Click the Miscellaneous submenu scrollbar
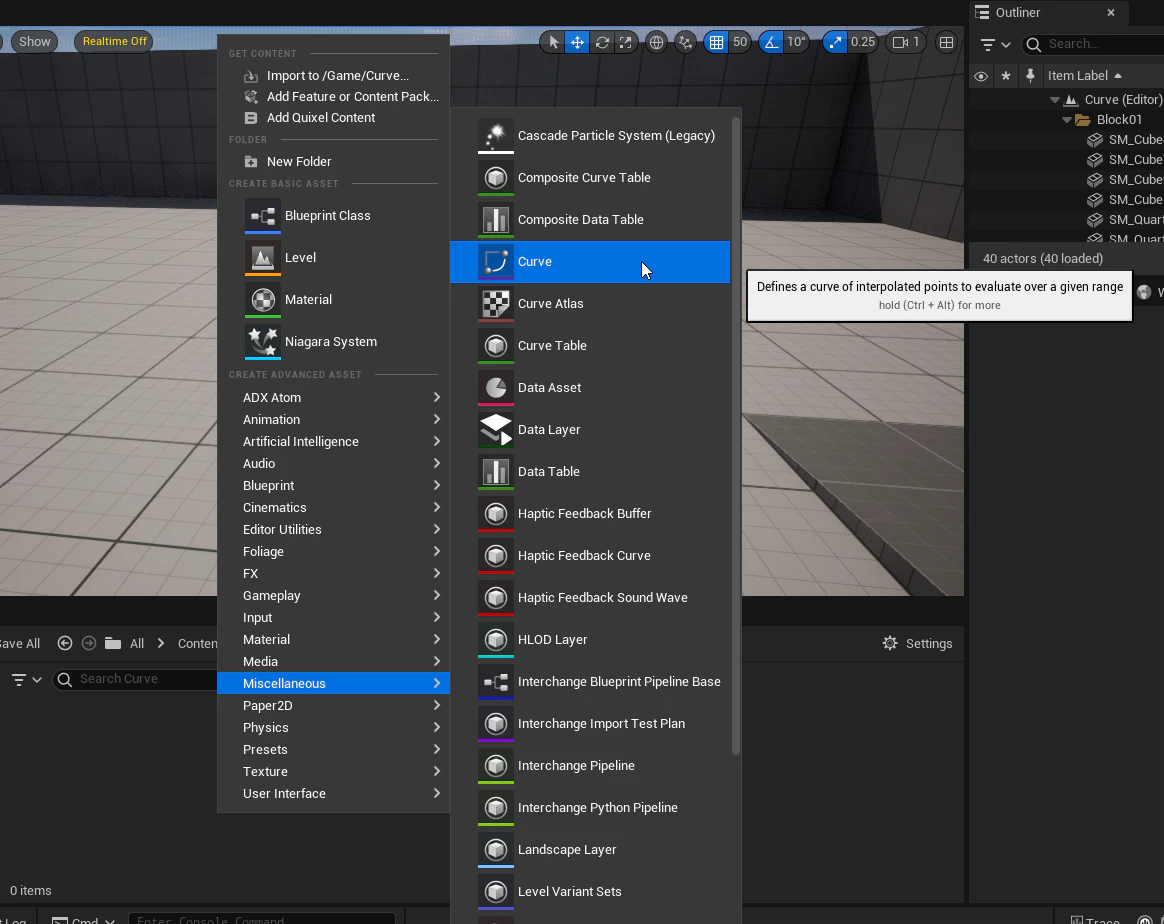 tap(736, 436)
